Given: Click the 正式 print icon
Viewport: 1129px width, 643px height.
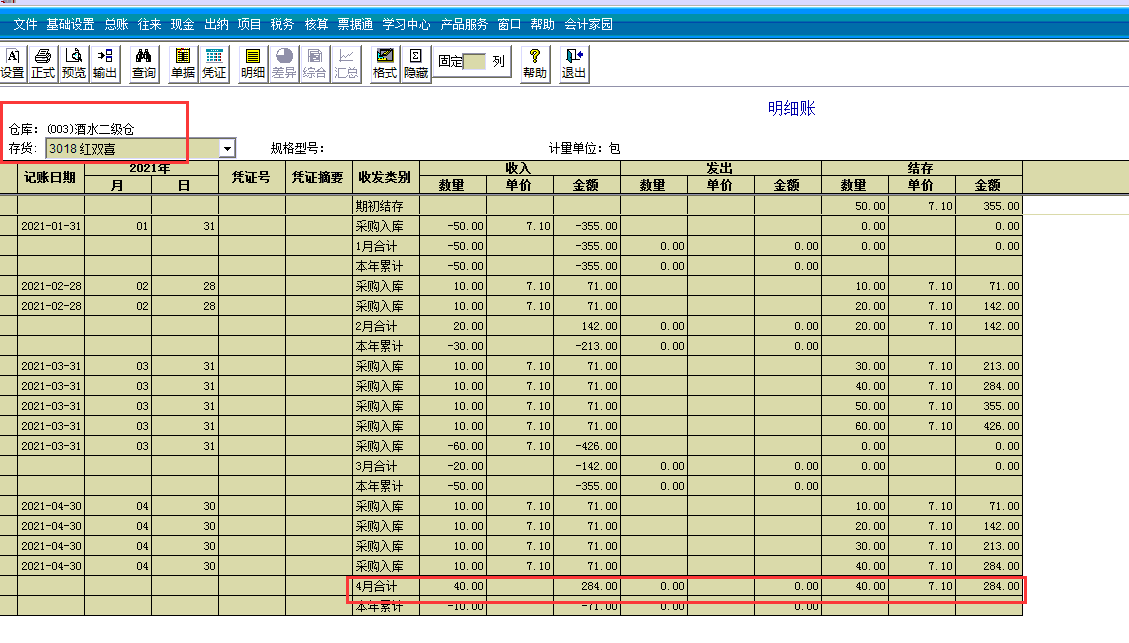Looking at the screenshot, I should (x=43, y=64).
